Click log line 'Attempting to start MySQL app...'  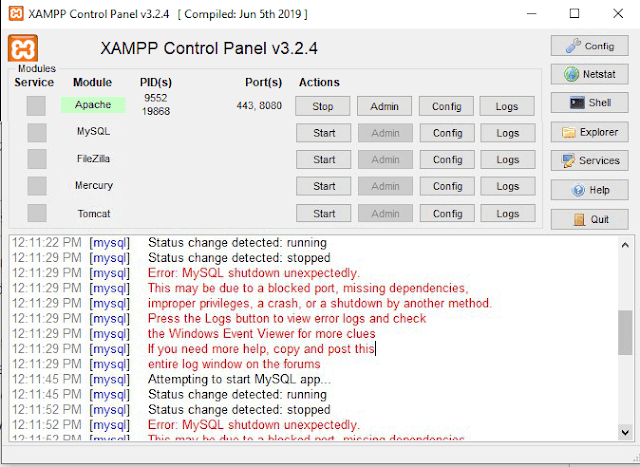(x=239, y=379)
